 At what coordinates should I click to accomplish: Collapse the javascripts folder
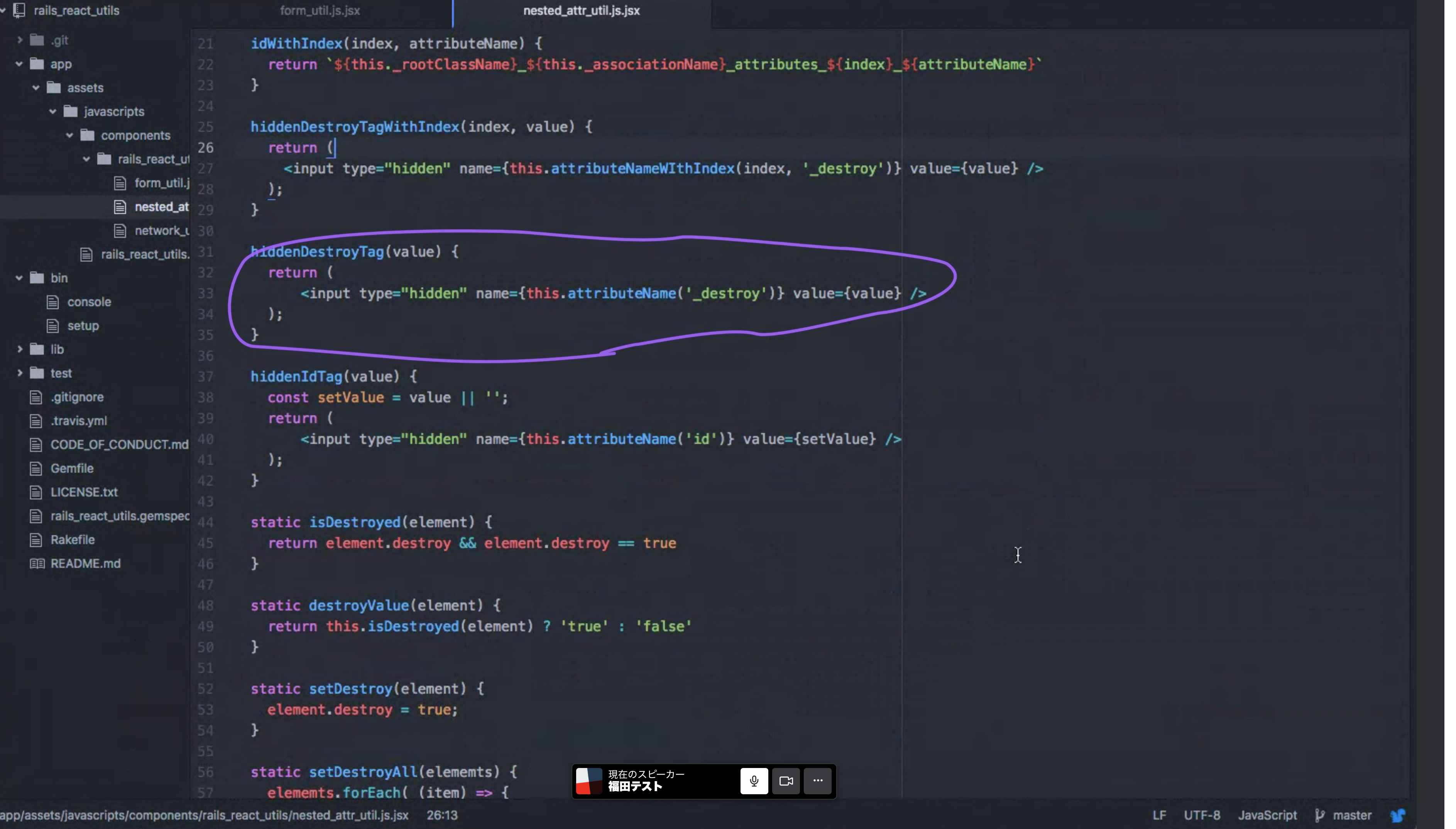click(x=53, y=112)
